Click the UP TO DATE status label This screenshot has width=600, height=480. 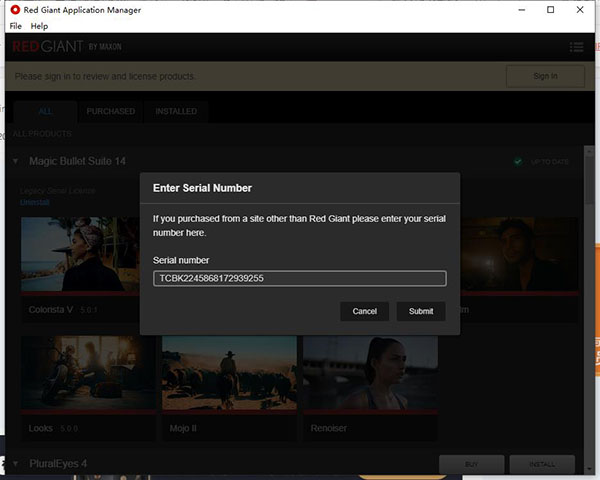(x=549, y=162)
